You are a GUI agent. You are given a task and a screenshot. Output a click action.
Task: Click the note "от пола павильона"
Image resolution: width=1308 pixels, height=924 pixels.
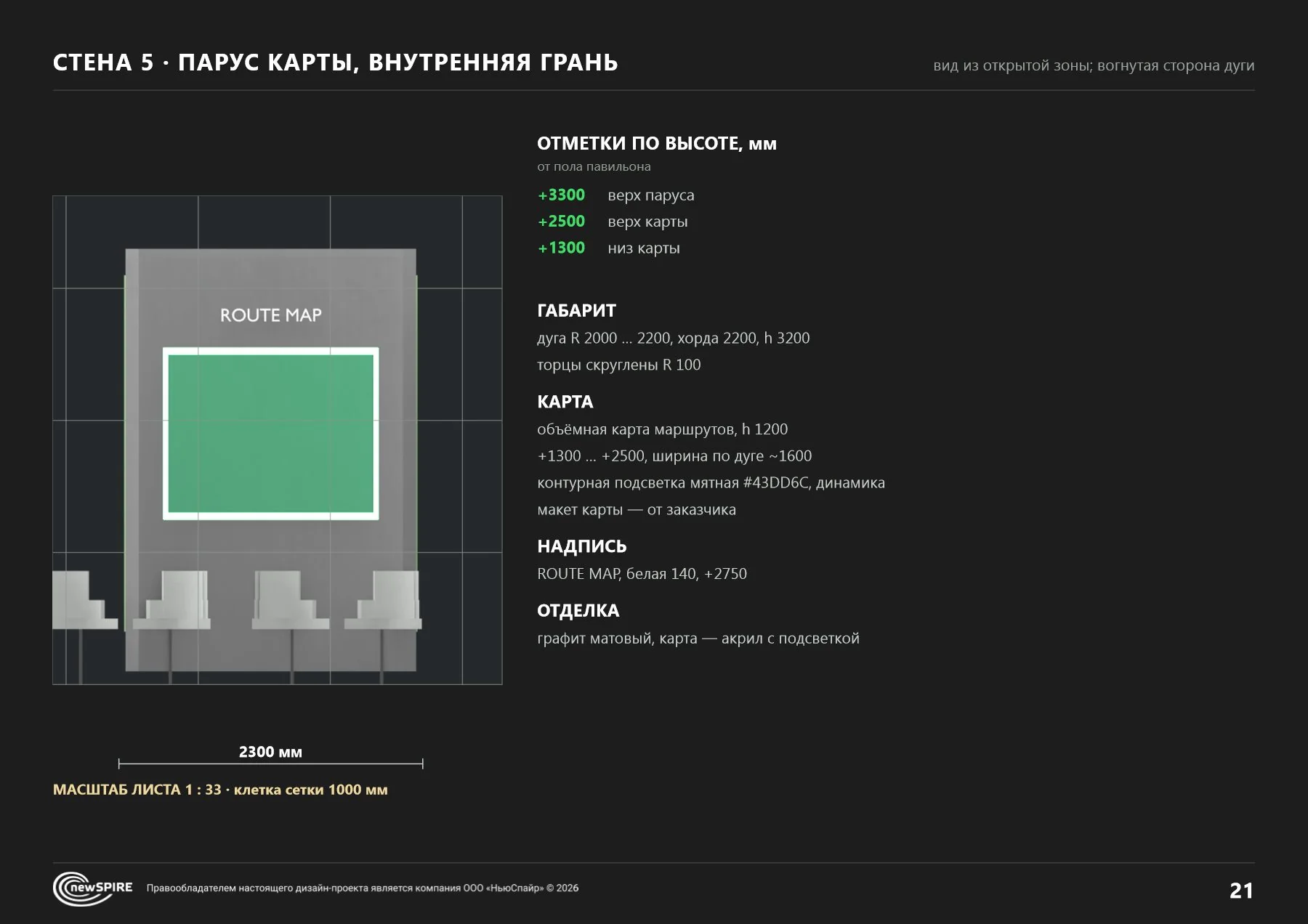[594, 167]
